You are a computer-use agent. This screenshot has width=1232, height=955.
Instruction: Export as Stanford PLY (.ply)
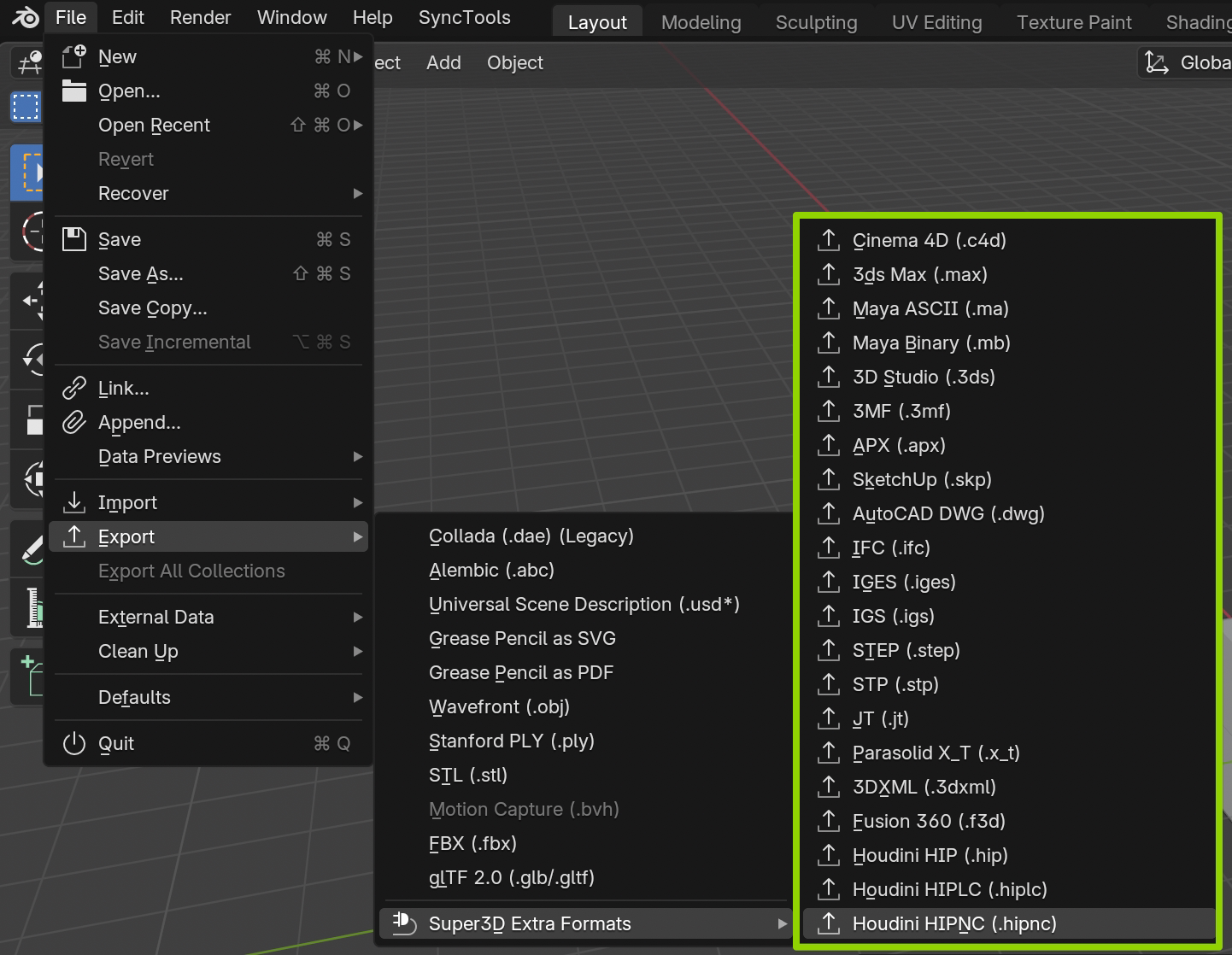coord(584,741)
